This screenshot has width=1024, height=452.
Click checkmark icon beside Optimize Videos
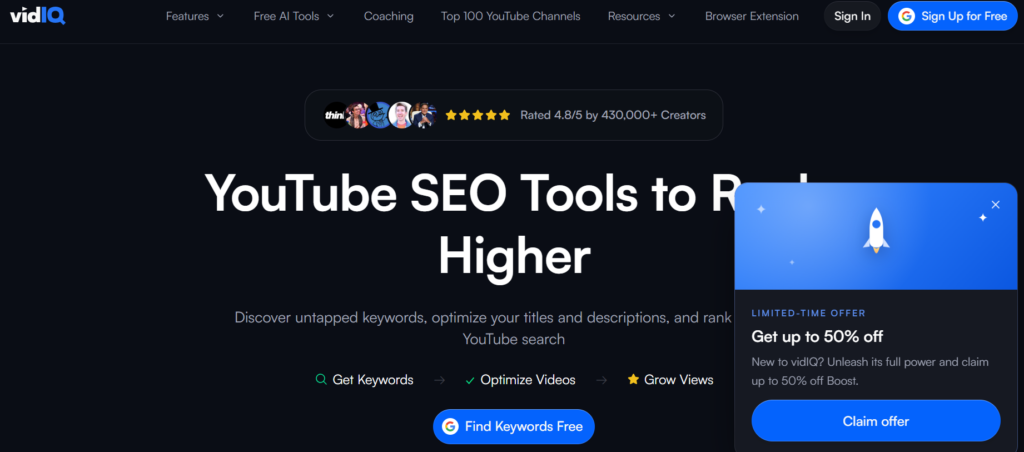tap(470, 380)
